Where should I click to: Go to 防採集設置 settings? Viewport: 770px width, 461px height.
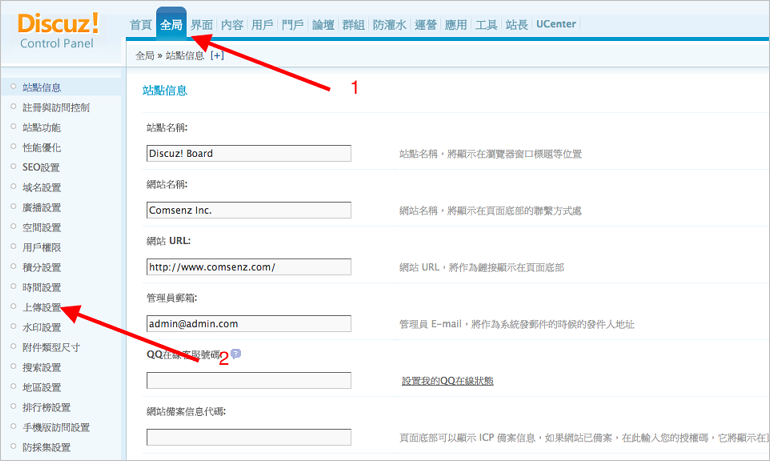(x=47, y=448)
